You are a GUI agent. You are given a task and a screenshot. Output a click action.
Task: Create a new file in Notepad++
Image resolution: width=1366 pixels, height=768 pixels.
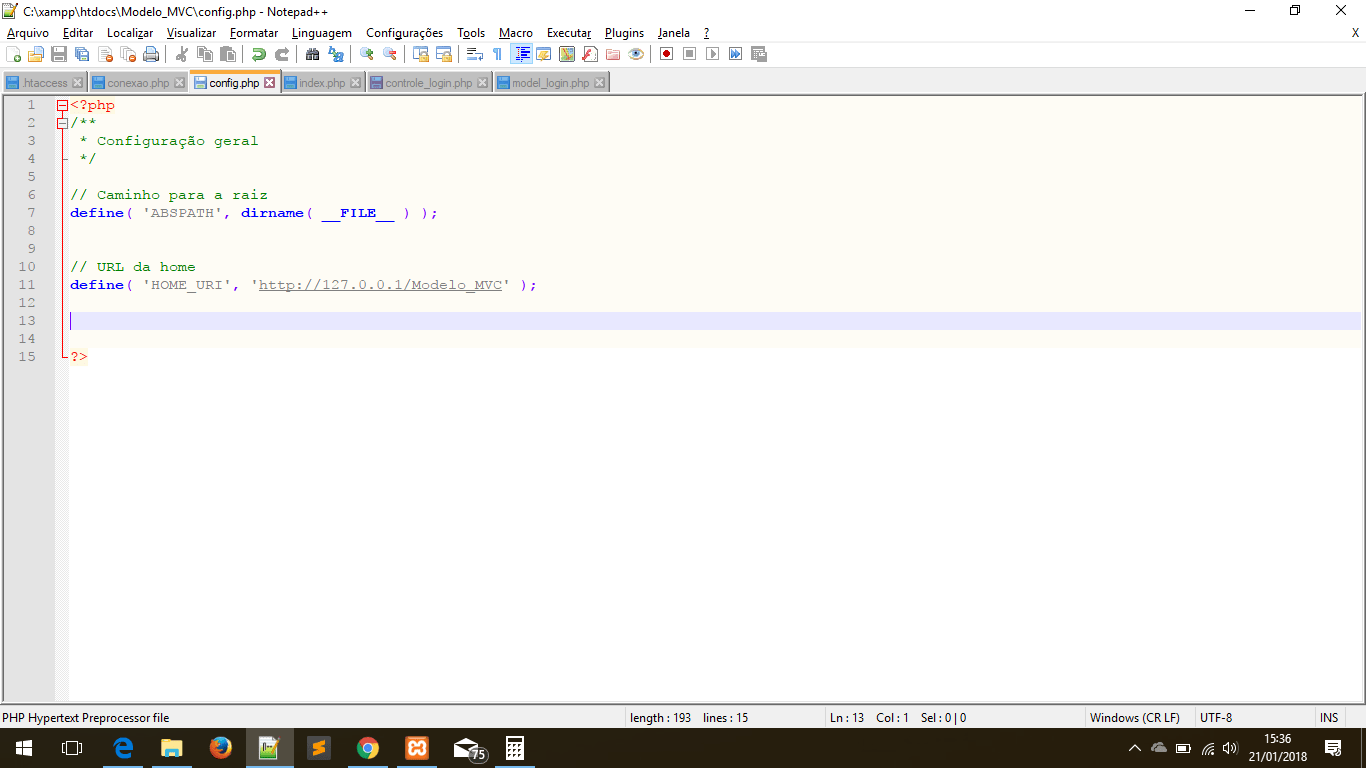pyautogui.click(x=15, y=54)
